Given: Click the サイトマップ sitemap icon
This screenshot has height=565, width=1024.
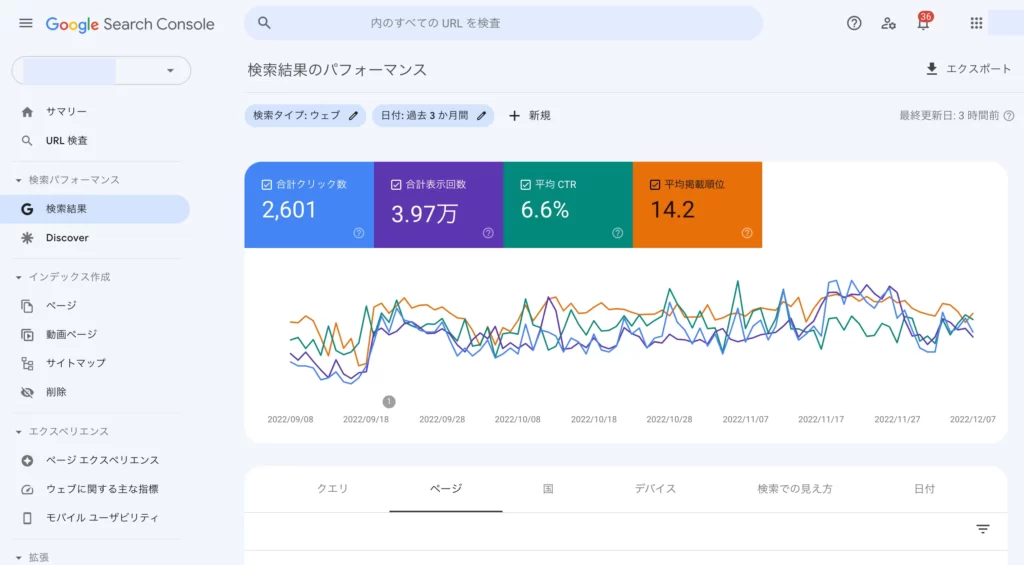Looking at the screenshot, I should tap(27, 363).
